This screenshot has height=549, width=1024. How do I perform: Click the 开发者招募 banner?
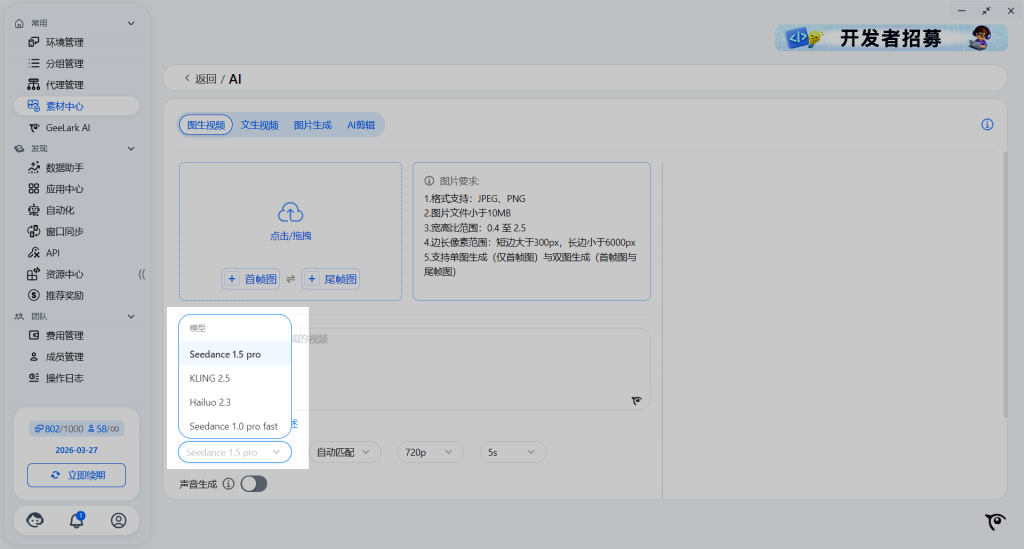tap(888, 38)
